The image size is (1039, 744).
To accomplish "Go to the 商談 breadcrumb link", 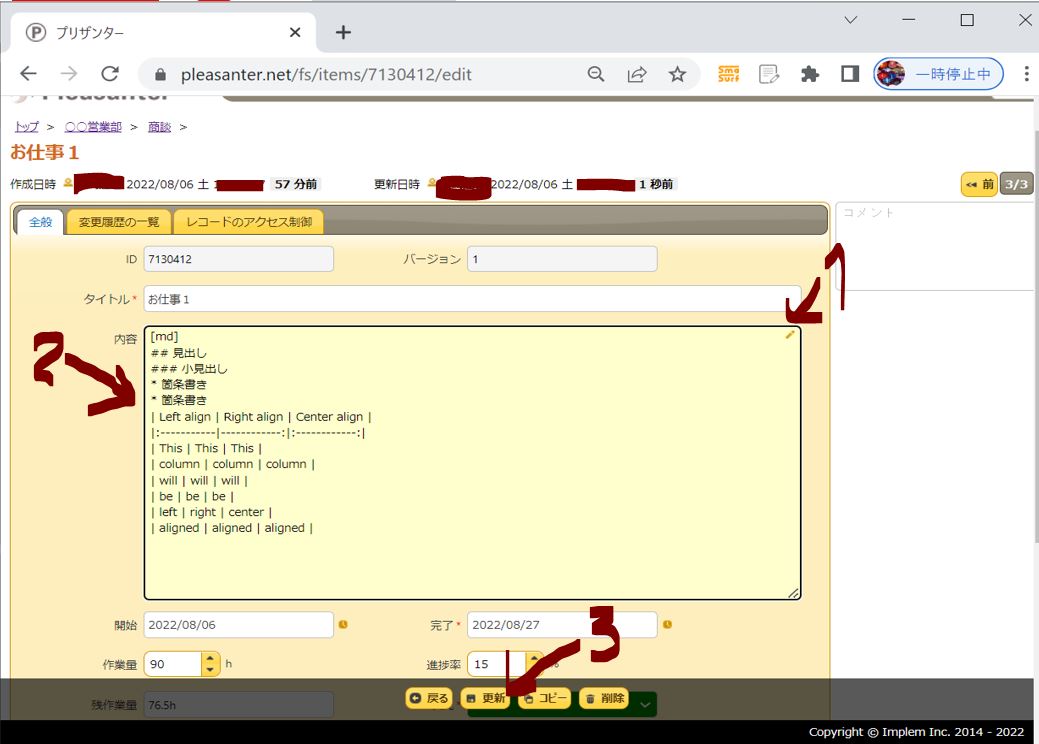I will click(x=159, y=127).
